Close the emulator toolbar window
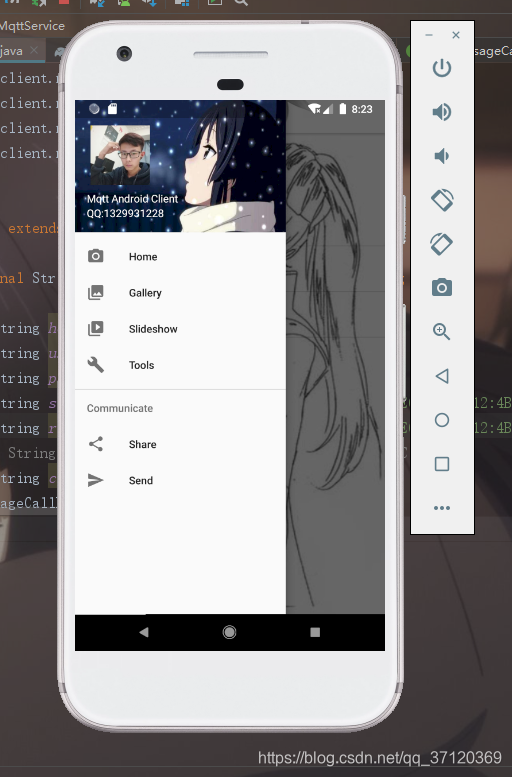 456,35
